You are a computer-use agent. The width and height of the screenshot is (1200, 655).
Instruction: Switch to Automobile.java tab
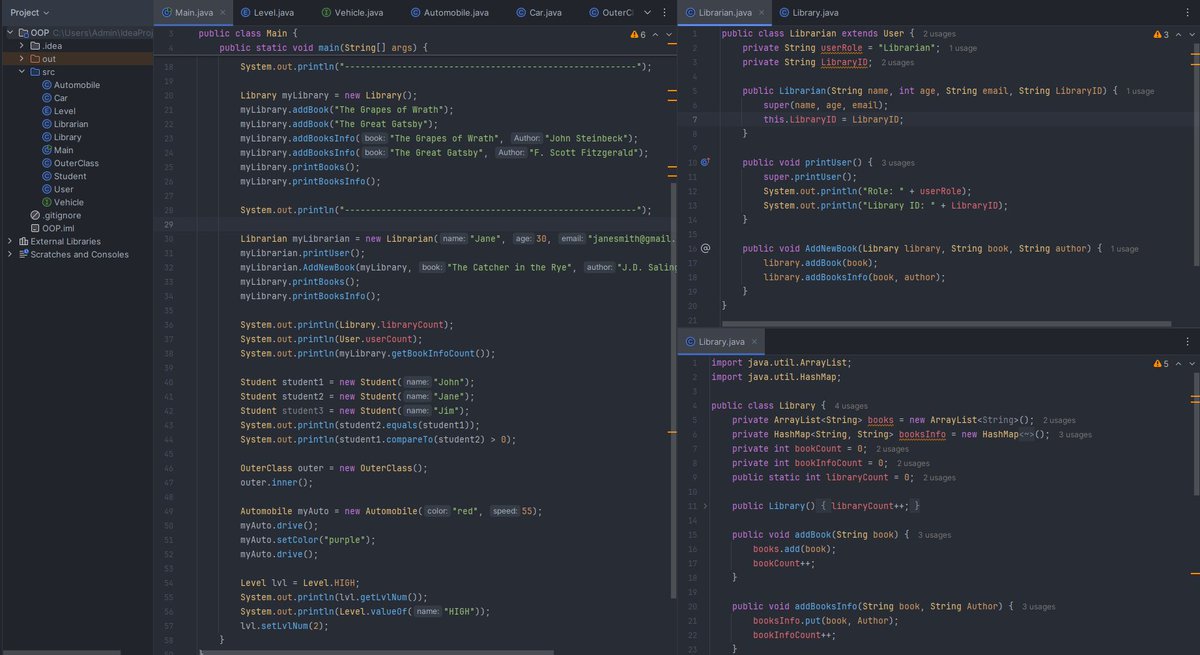pos(450,12)
